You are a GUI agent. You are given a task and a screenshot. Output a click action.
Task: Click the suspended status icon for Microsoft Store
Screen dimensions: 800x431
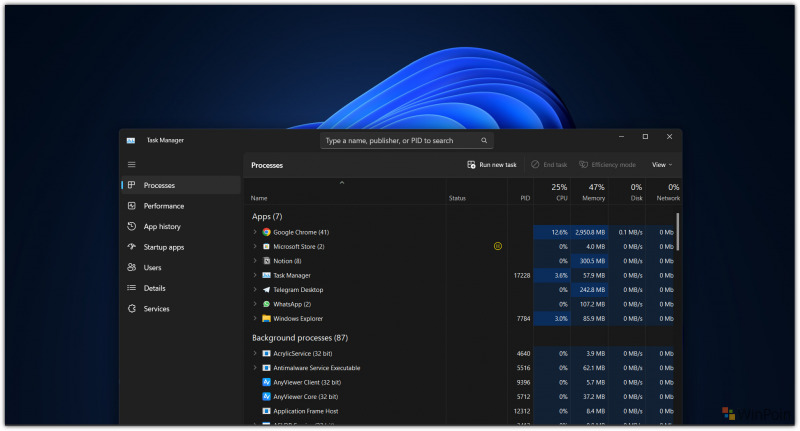(498, 246)
